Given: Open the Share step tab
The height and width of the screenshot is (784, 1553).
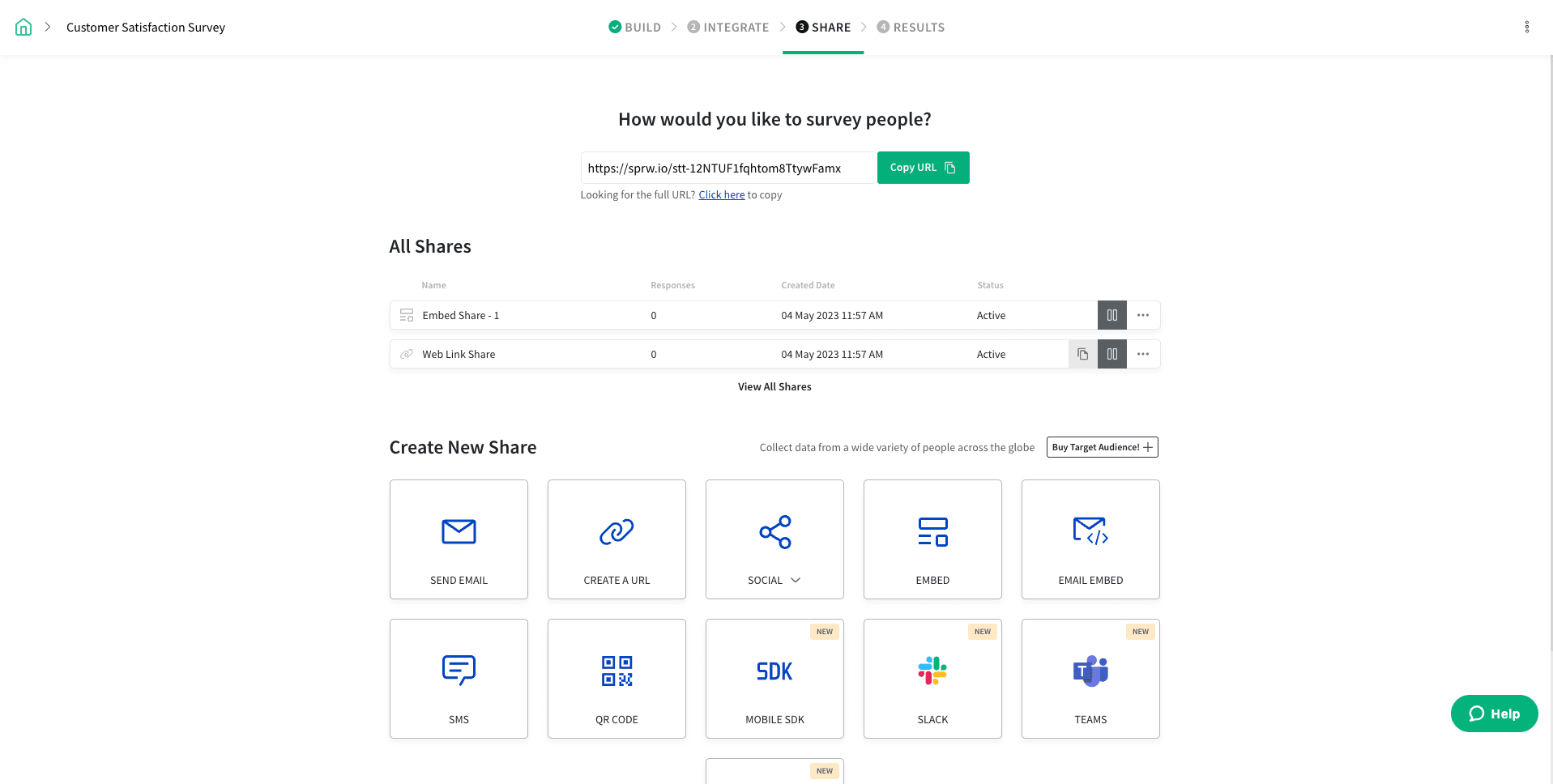Looking at the screenshot, I should [x=823, y=27].
